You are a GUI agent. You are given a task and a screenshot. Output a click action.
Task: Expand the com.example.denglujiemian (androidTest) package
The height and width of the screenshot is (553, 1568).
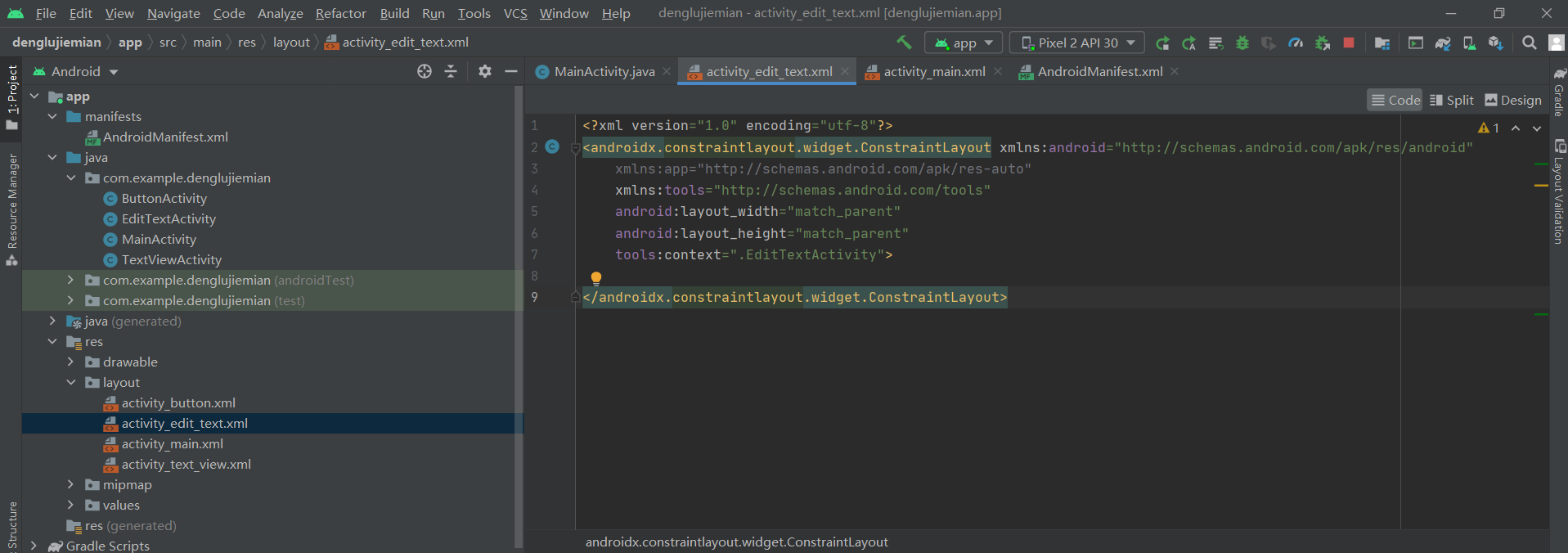coord(71,280)
